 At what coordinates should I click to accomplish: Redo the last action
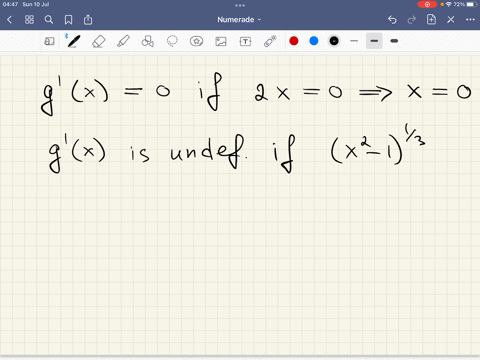(x=412, y=20)
